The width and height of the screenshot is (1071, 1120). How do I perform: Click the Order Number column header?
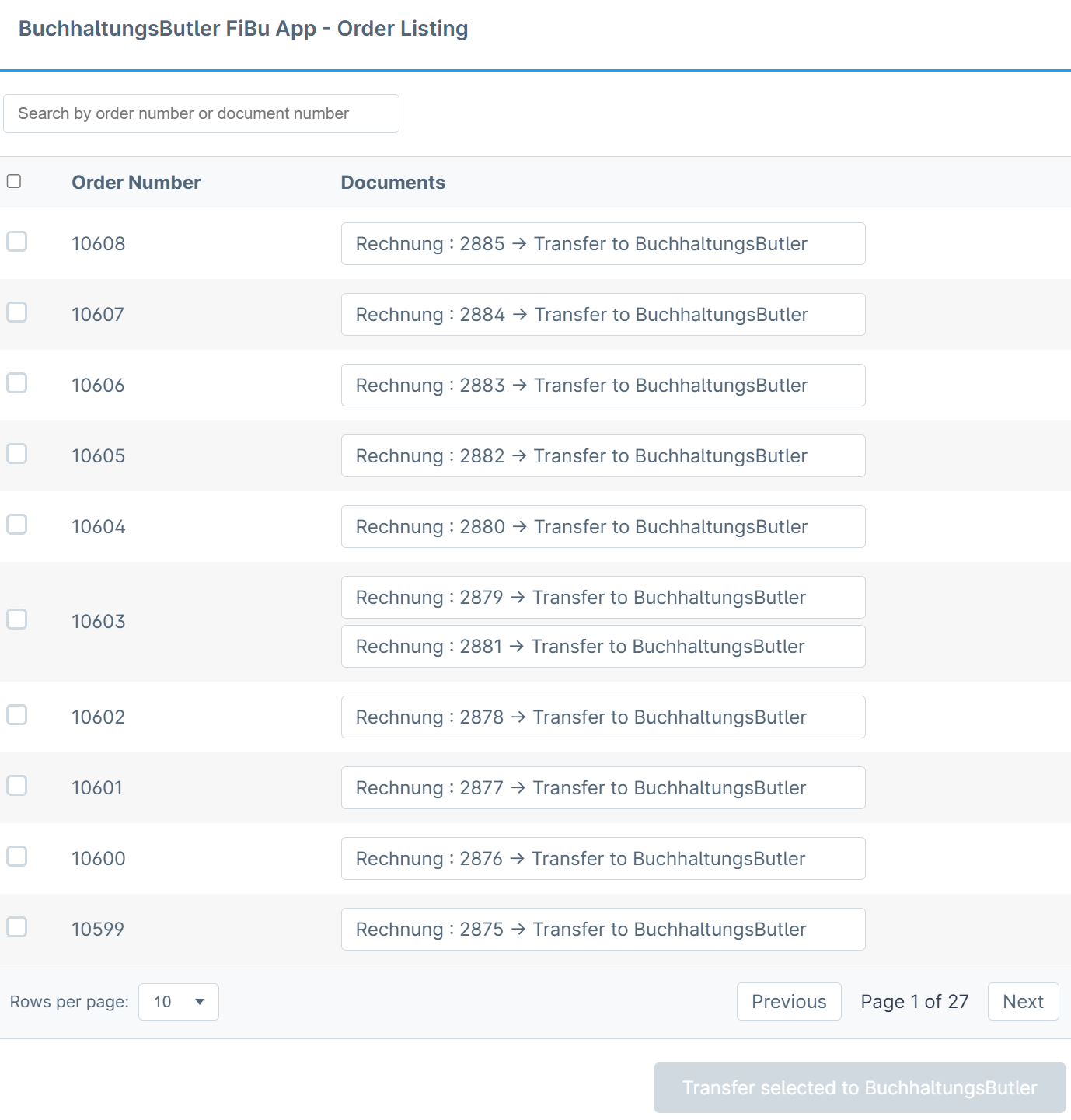tap(136, 183)
